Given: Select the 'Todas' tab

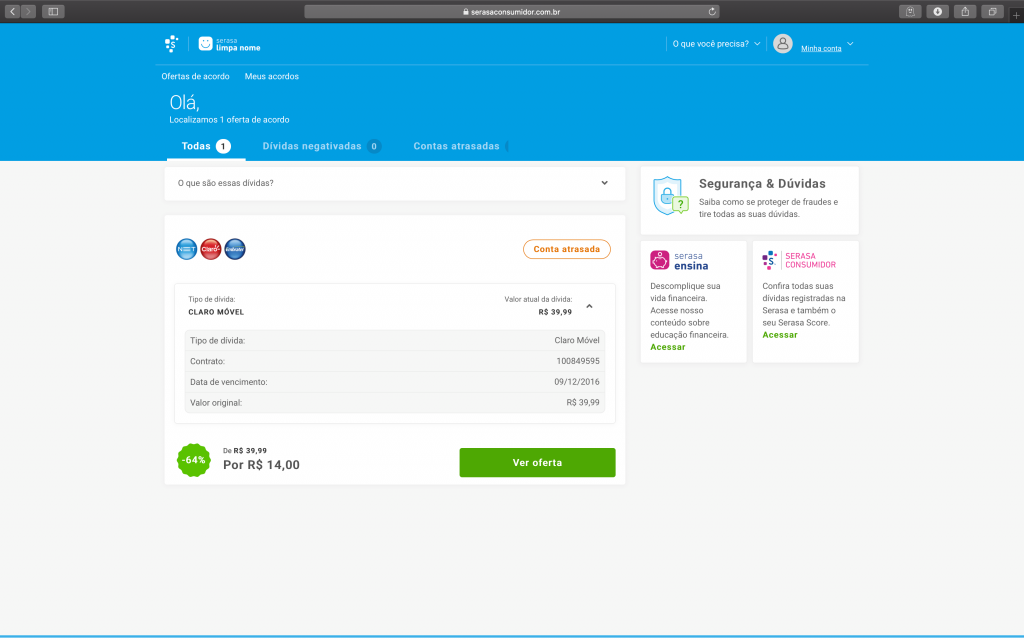Looking at the screenshot, I should [206, 146].
